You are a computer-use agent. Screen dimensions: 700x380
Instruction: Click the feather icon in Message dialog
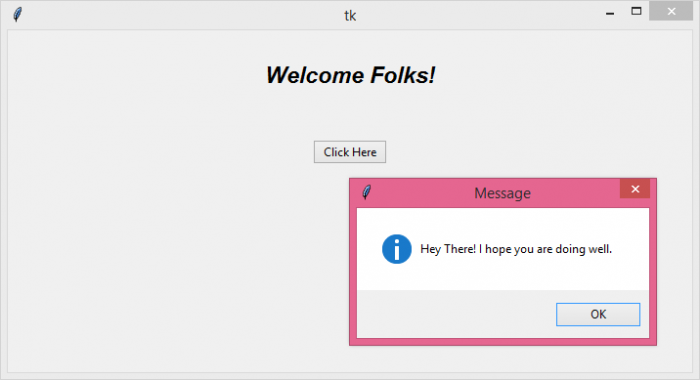click(367, 192)
